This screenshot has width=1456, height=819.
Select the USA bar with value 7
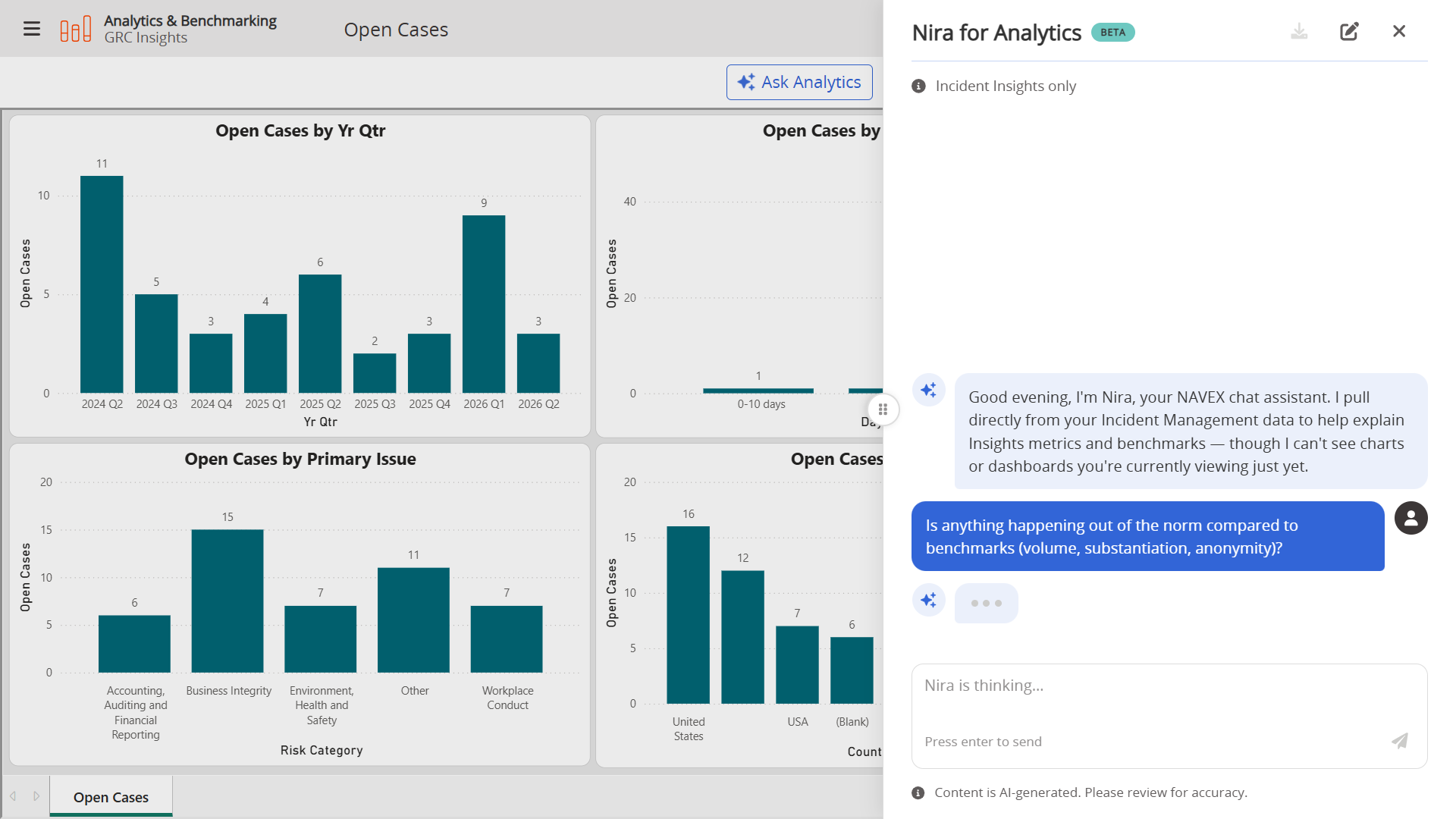tap(797, 665)
